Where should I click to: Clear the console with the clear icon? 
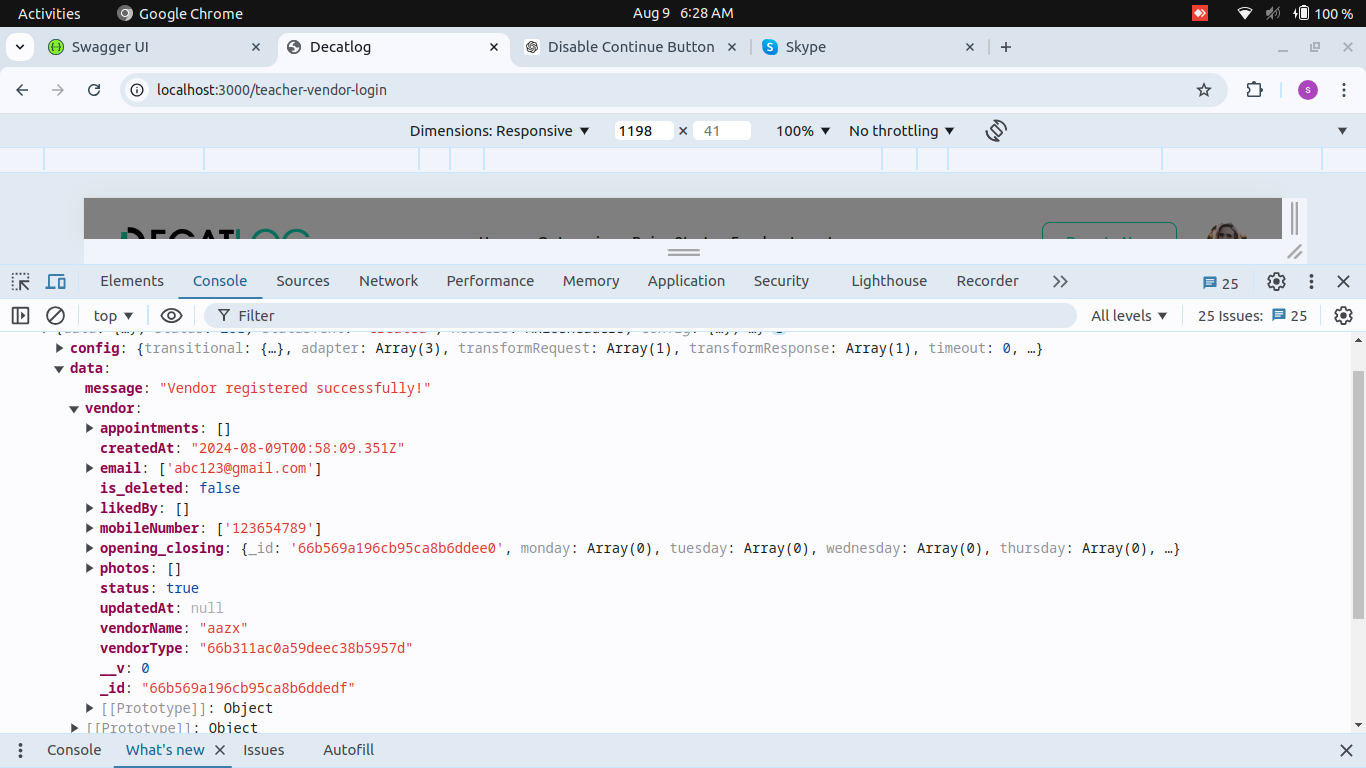coord(56,316)
